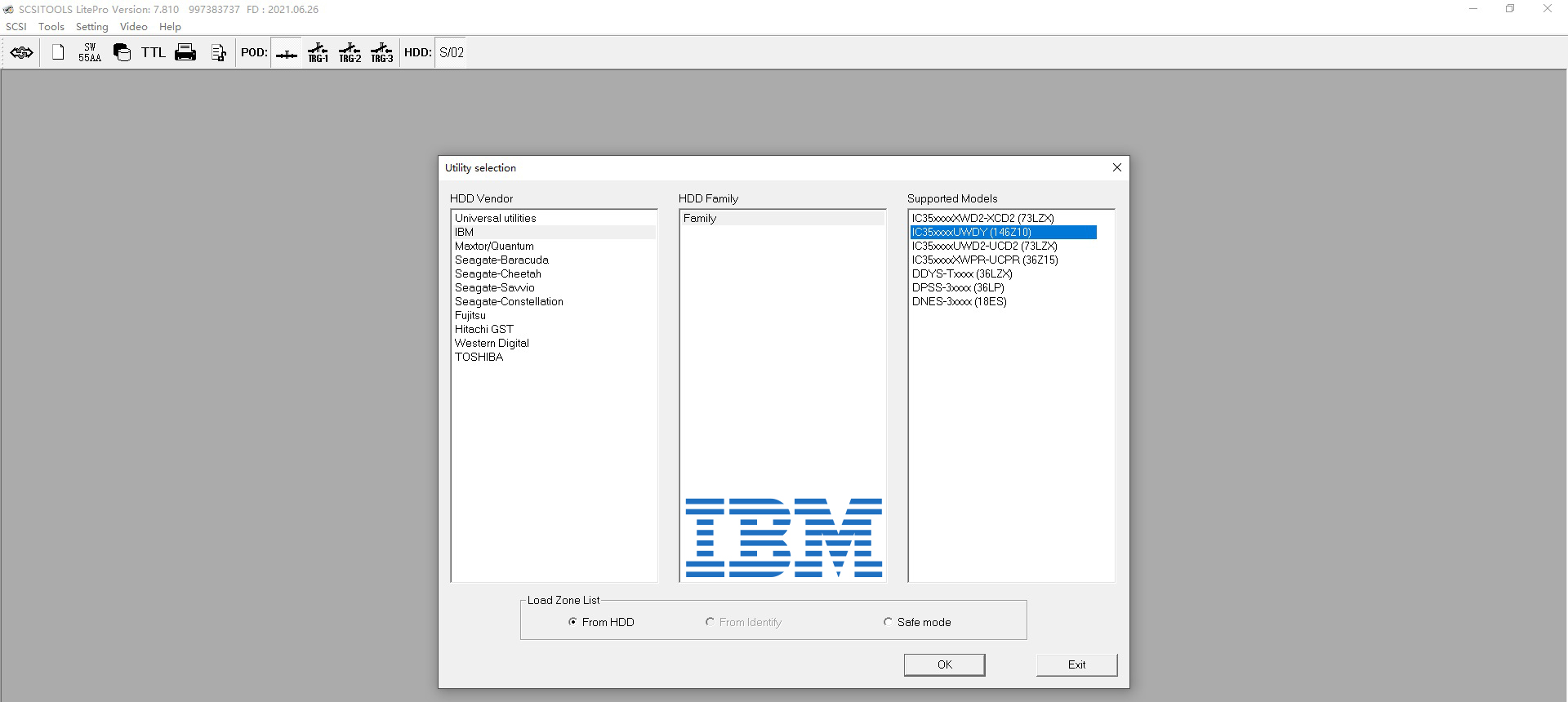The height and width of the screenshot is (702, 1568).
Task: Select model IC35xxxxXWD2-XCD2 (73LZX)
Action: [x=1004, y=218]
